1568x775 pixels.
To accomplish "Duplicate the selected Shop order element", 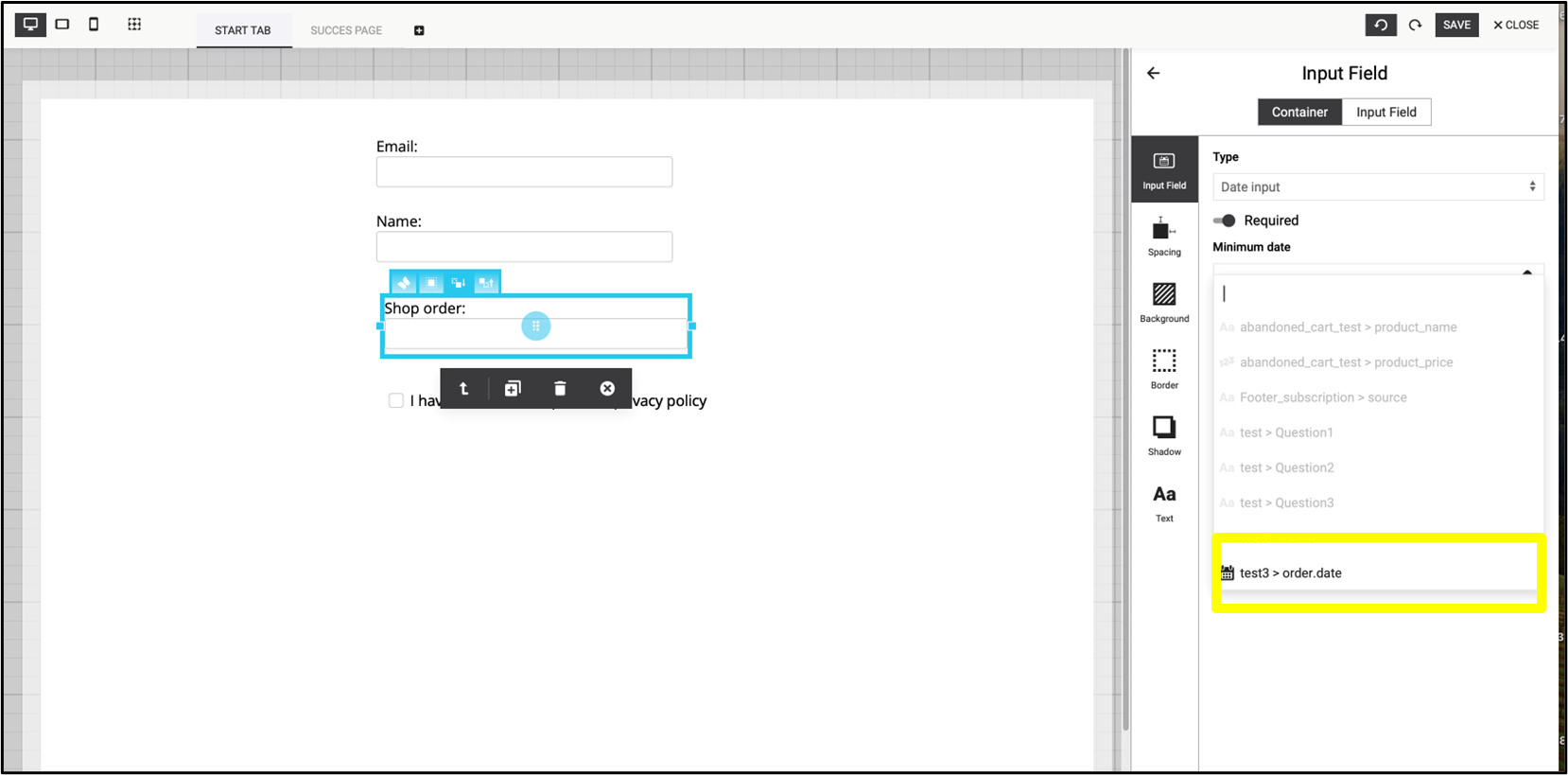I will point(513,388).
